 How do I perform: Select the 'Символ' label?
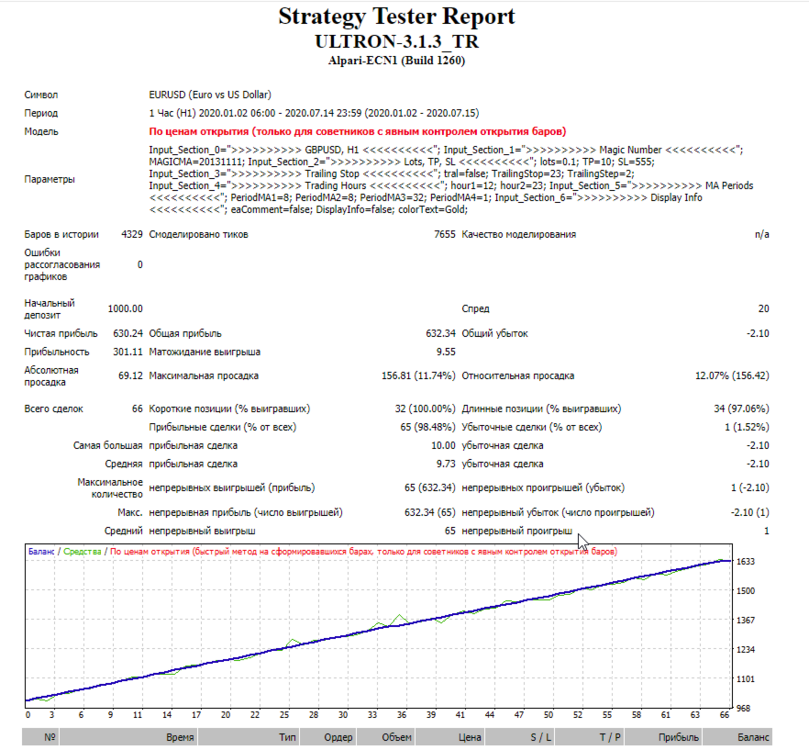41,95
